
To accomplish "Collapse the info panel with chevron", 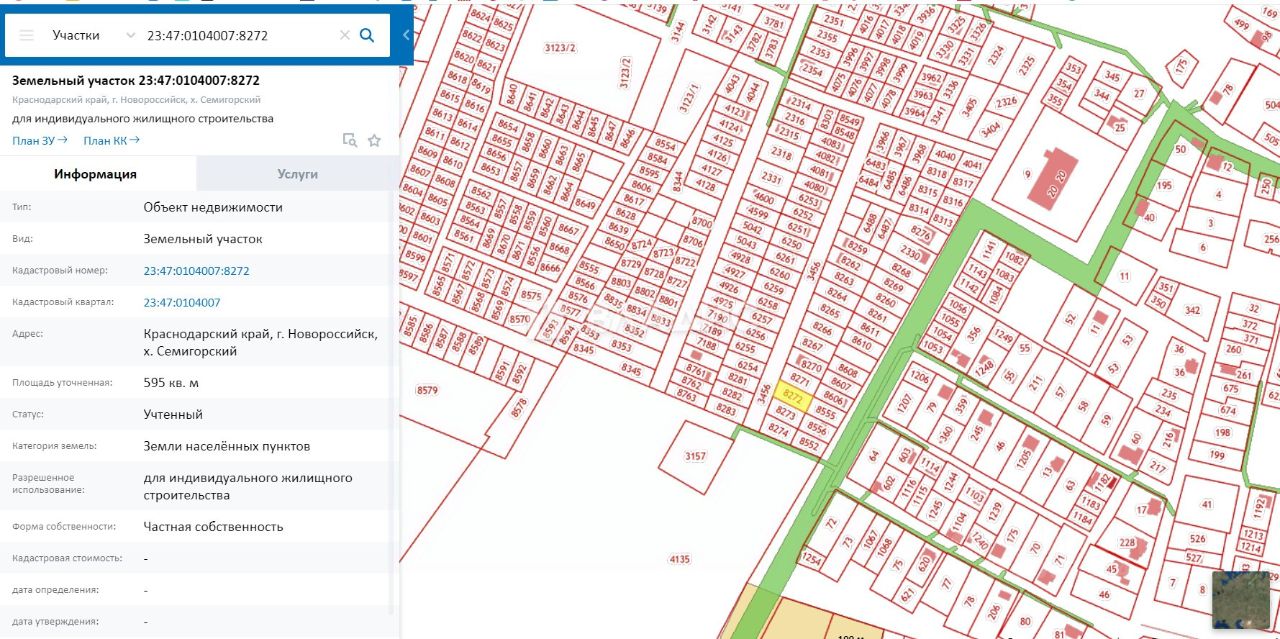I will point(406,35).
